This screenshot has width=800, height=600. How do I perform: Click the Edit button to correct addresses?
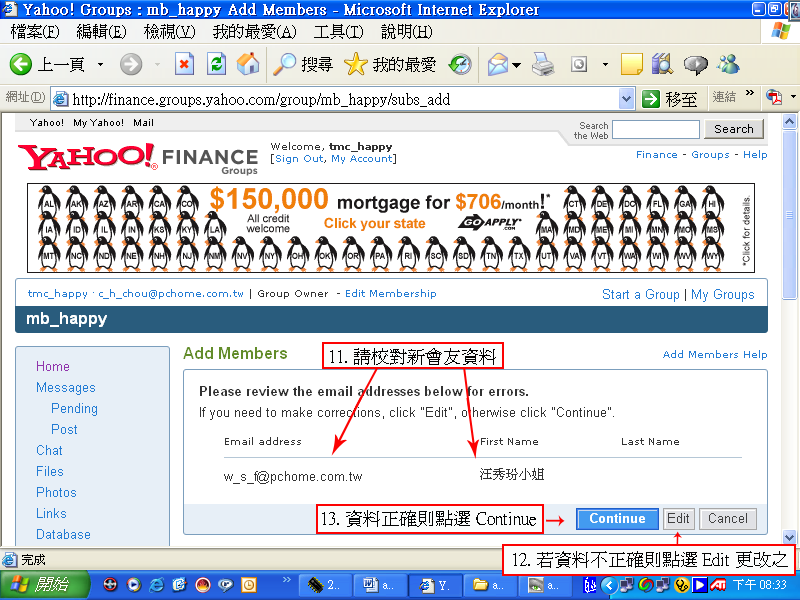point(679,519)
